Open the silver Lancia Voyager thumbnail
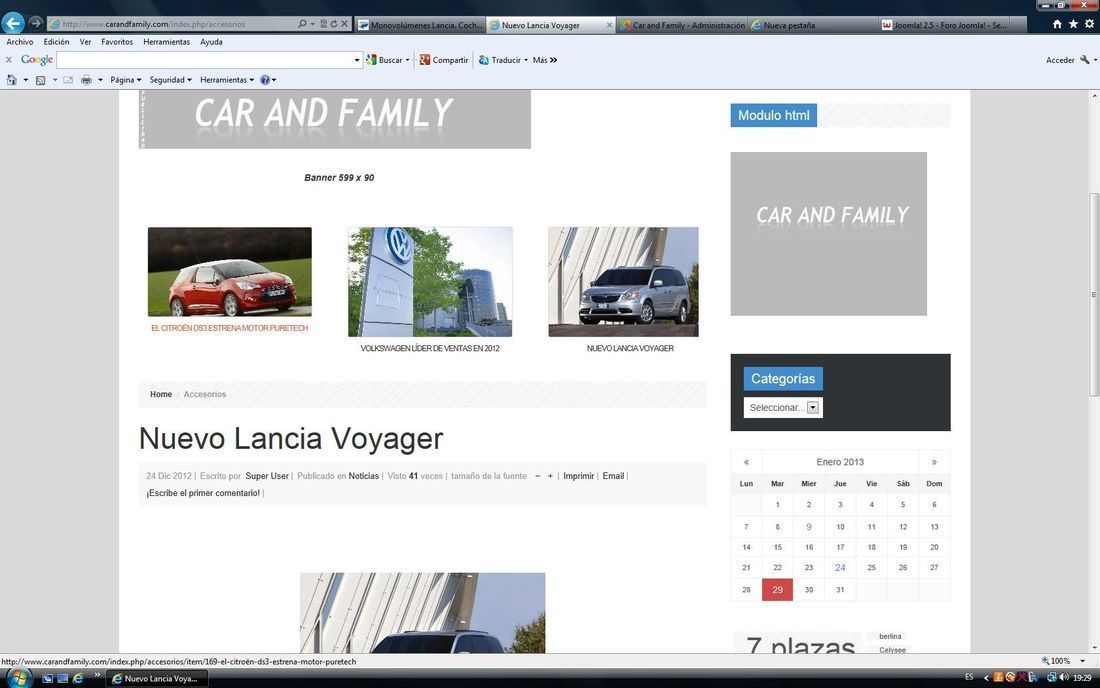1100x688 pixels. coord(623,281)
